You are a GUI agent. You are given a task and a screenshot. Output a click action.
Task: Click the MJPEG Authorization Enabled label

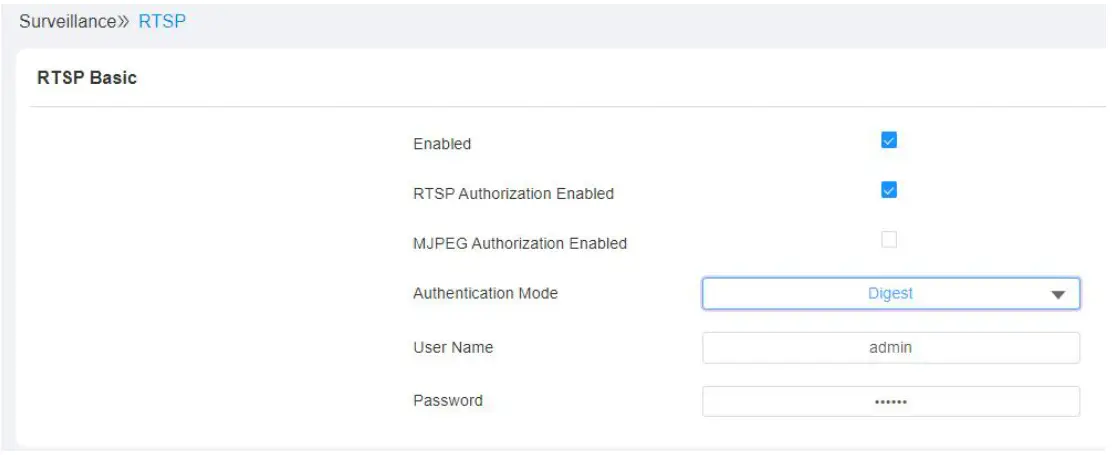[x=520, y=243]
